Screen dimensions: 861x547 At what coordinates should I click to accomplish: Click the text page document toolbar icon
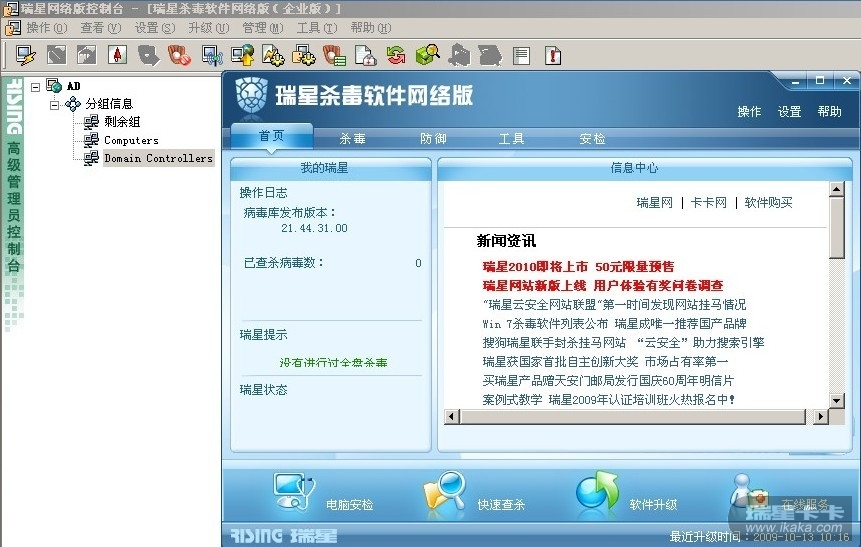(521, 55)
